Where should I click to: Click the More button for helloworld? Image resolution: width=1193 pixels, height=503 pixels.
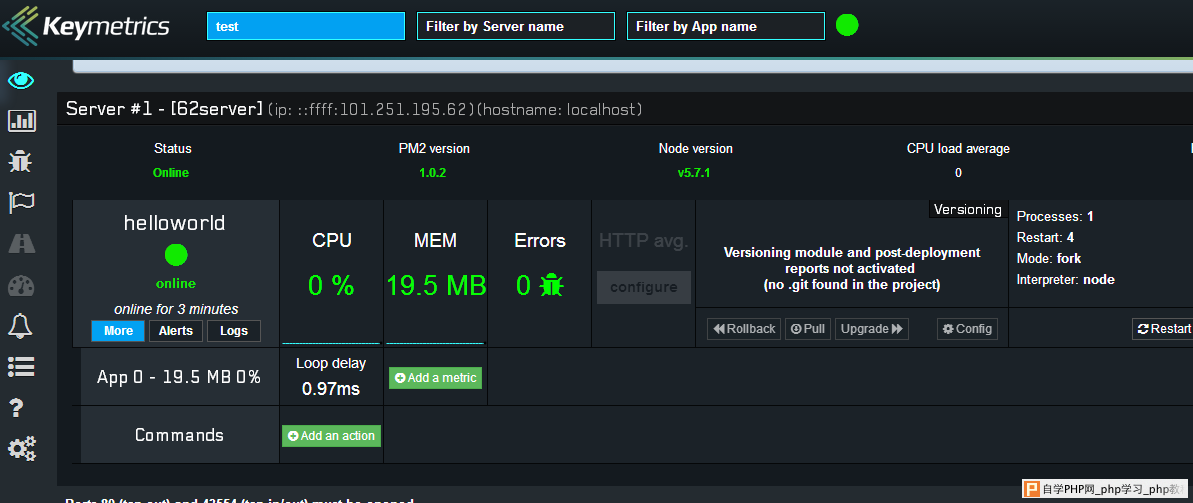[x=118, y=330]
